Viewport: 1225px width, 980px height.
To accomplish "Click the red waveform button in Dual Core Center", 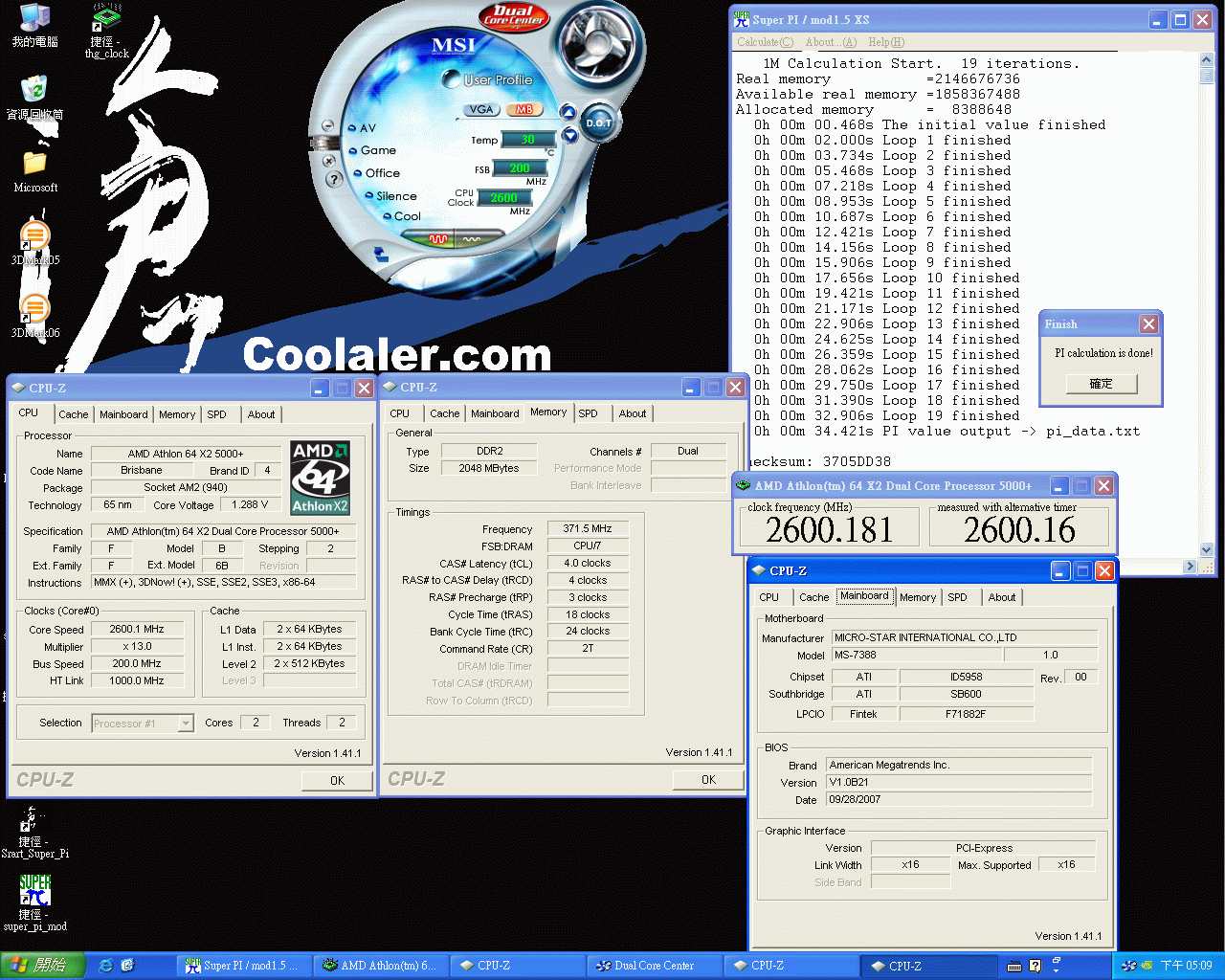I will pyautogui.click(x=438, y=239).
